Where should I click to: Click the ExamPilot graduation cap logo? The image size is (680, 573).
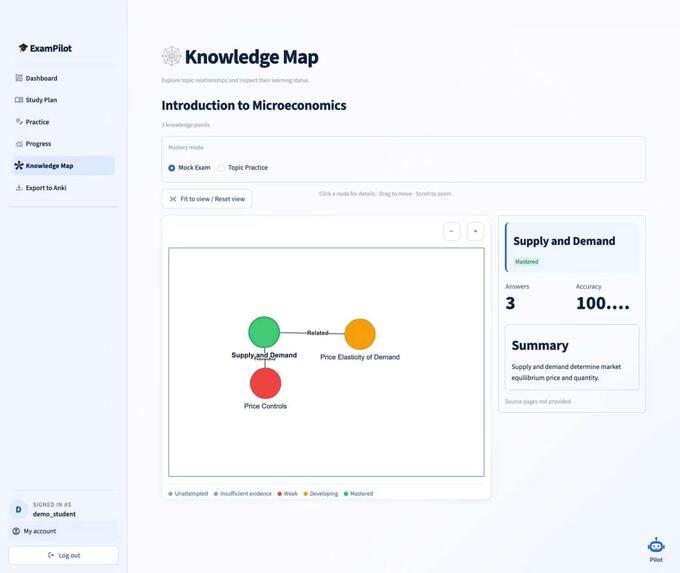(23, 48)
